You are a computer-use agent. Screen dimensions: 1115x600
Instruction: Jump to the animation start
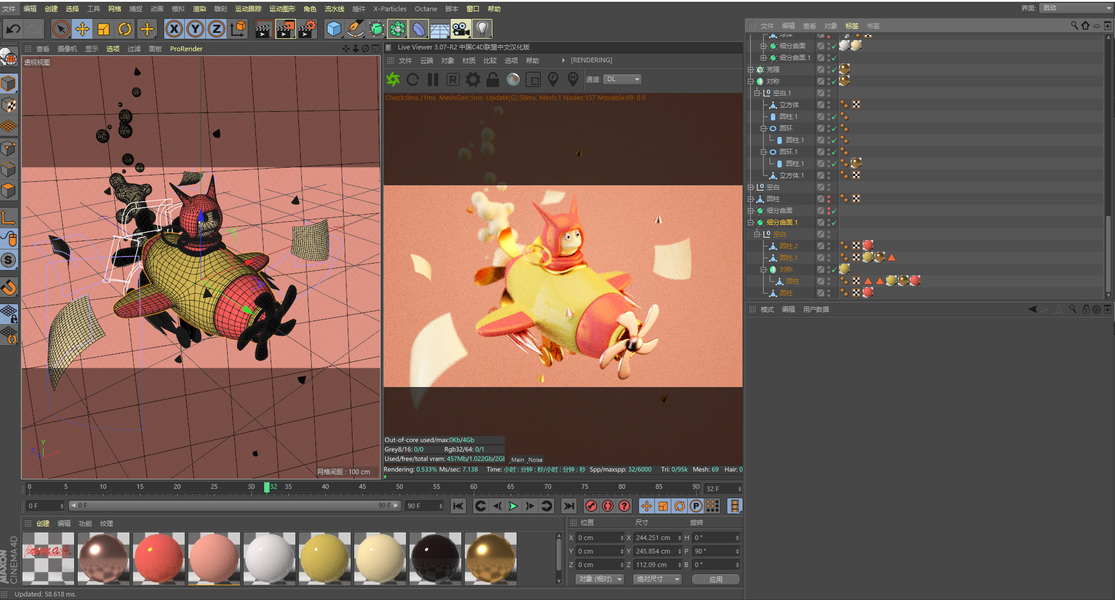tap(458, 505)
